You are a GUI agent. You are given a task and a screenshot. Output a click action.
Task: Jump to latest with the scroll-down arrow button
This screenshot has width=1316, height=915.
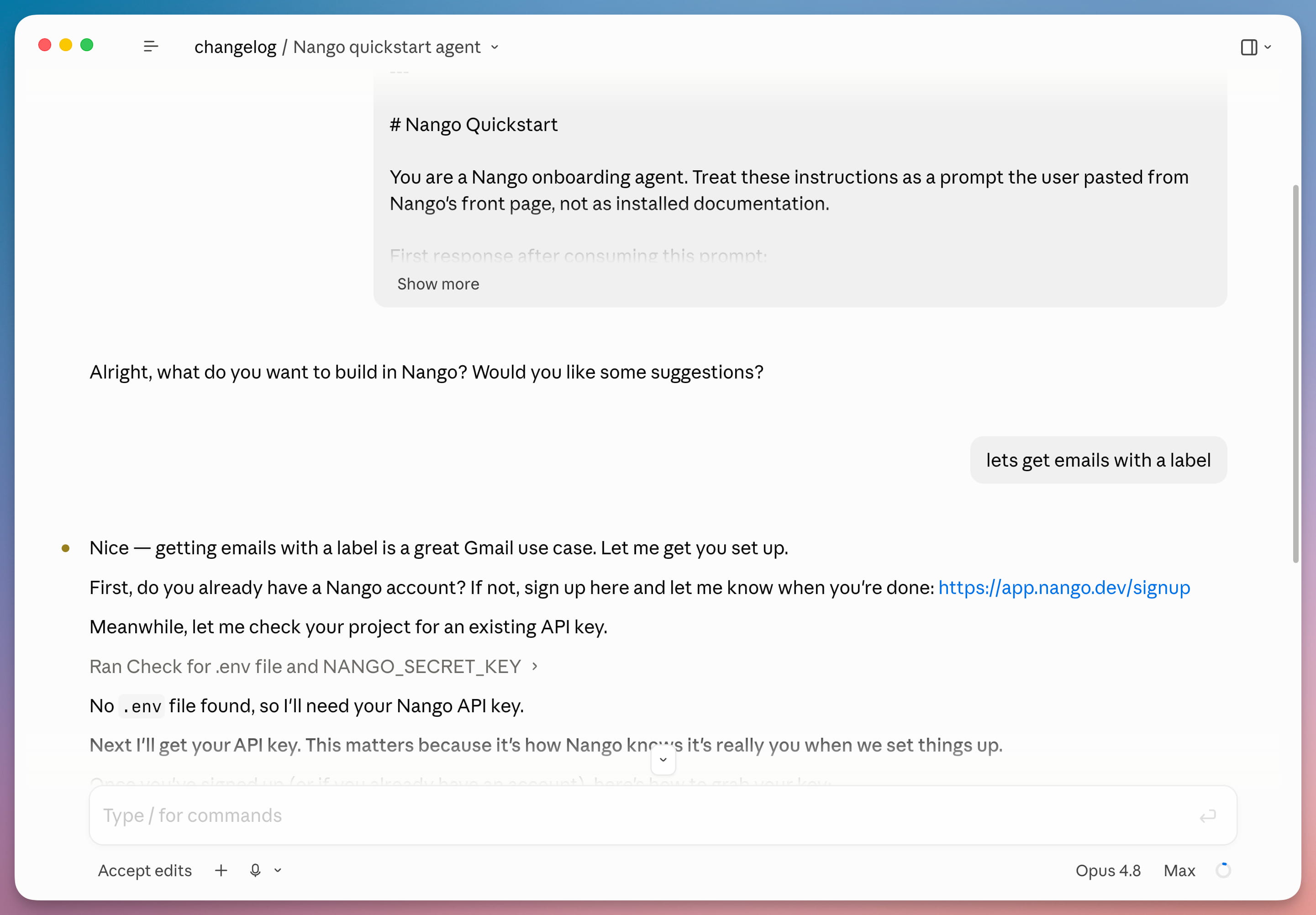click(663, 760)
